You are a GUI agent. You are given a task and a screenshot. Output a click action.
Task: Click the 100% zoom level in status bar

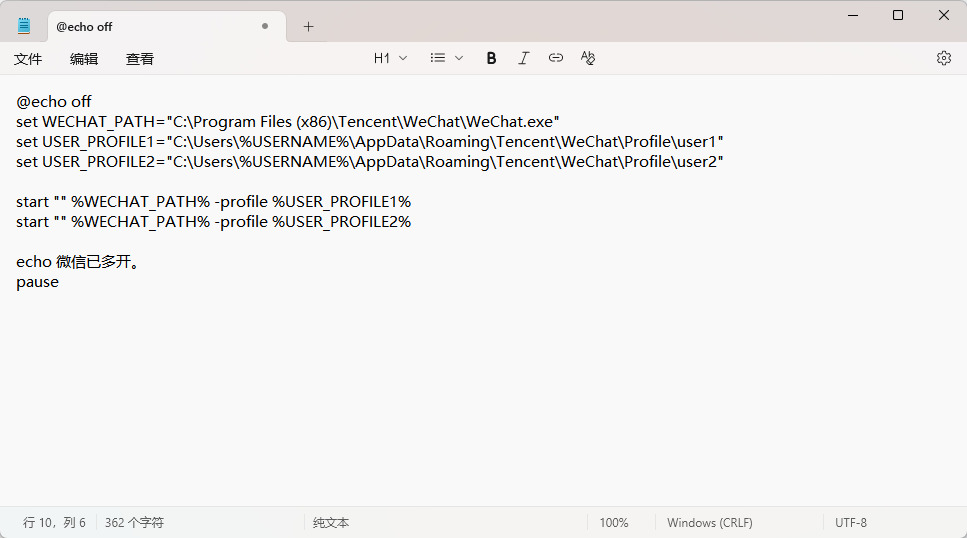614,523
